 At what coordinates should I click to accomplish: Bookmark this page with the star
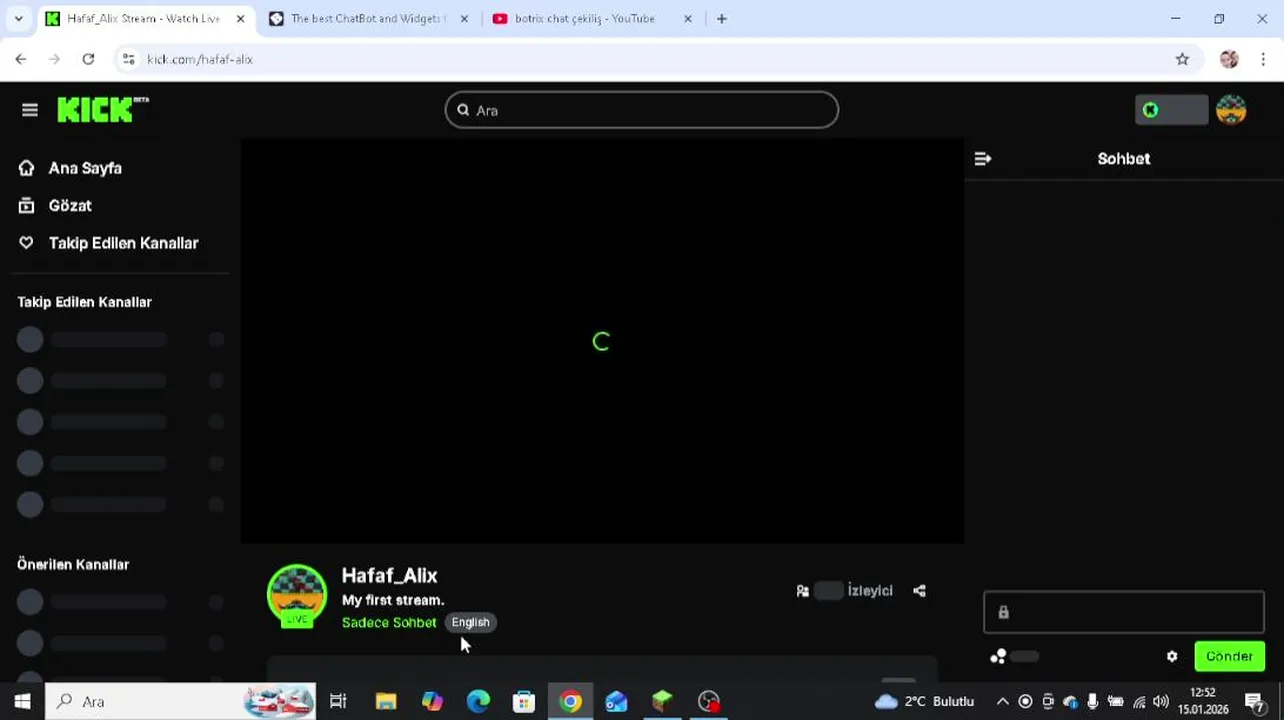1182,59
